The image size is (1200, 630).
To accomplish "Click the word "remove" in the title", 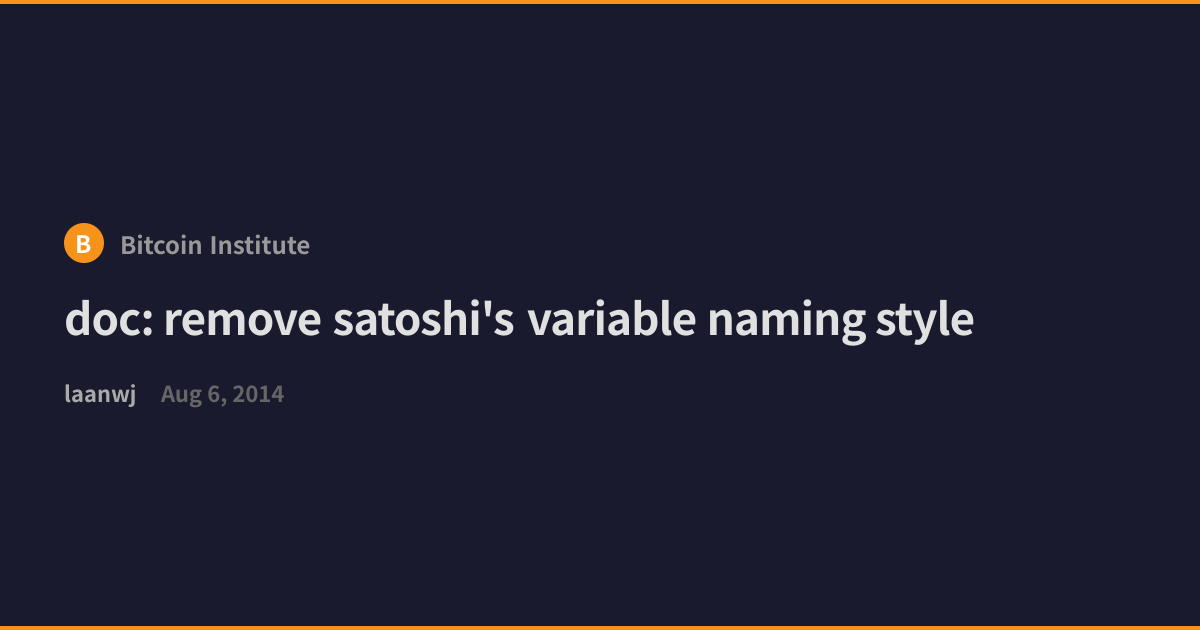I will click(243, 320).
